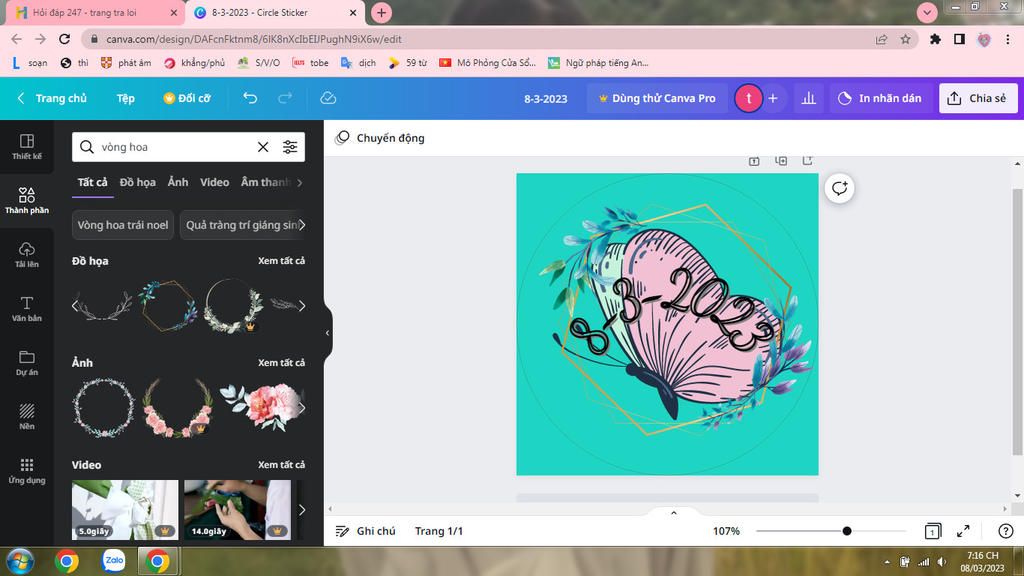Share page icon in address bar
The image size is (1024, 576).
882,39
